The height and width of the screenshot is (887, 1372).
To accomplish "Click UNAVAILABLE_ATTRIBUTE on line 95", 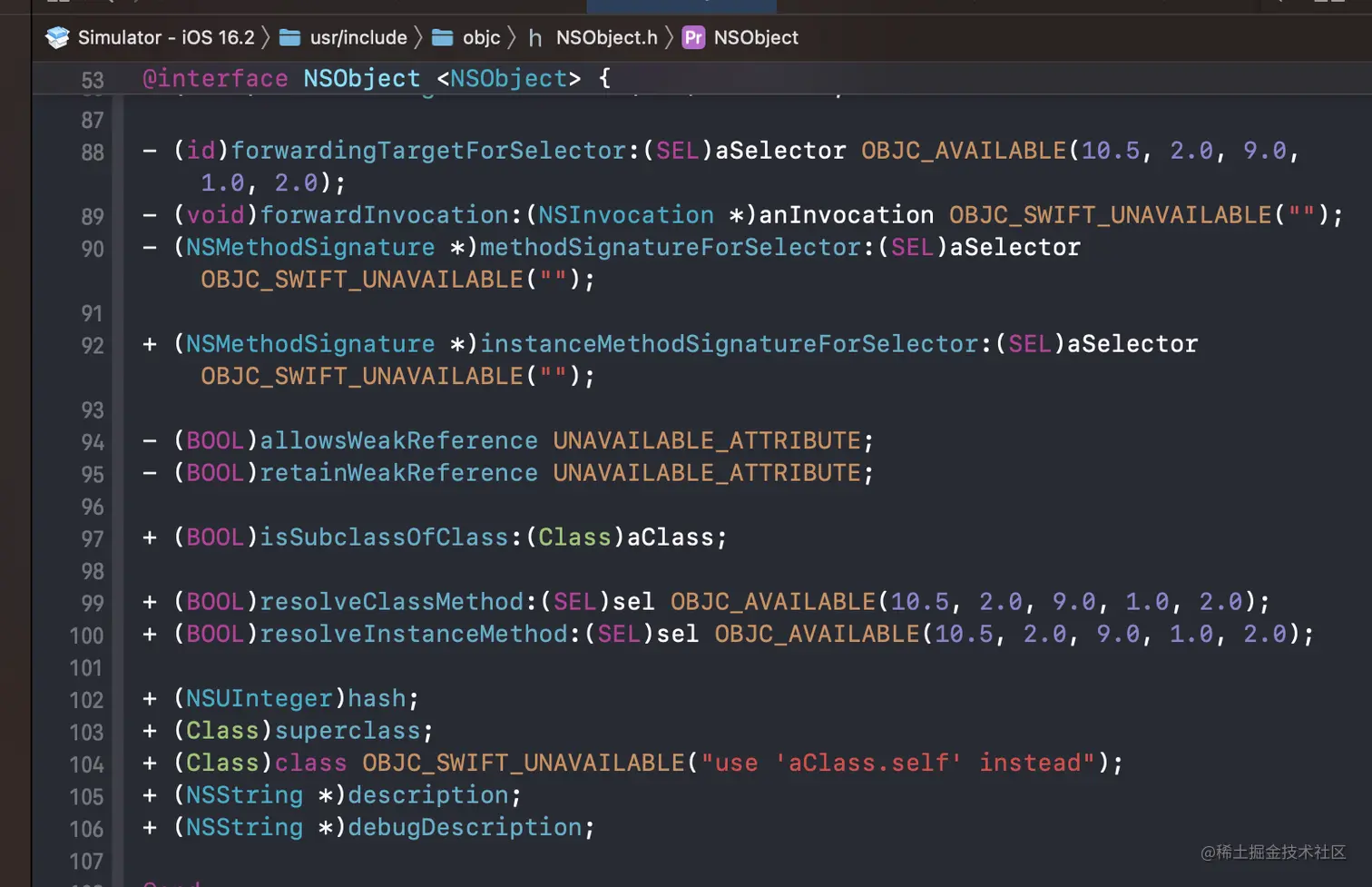I will coord(707,472).
